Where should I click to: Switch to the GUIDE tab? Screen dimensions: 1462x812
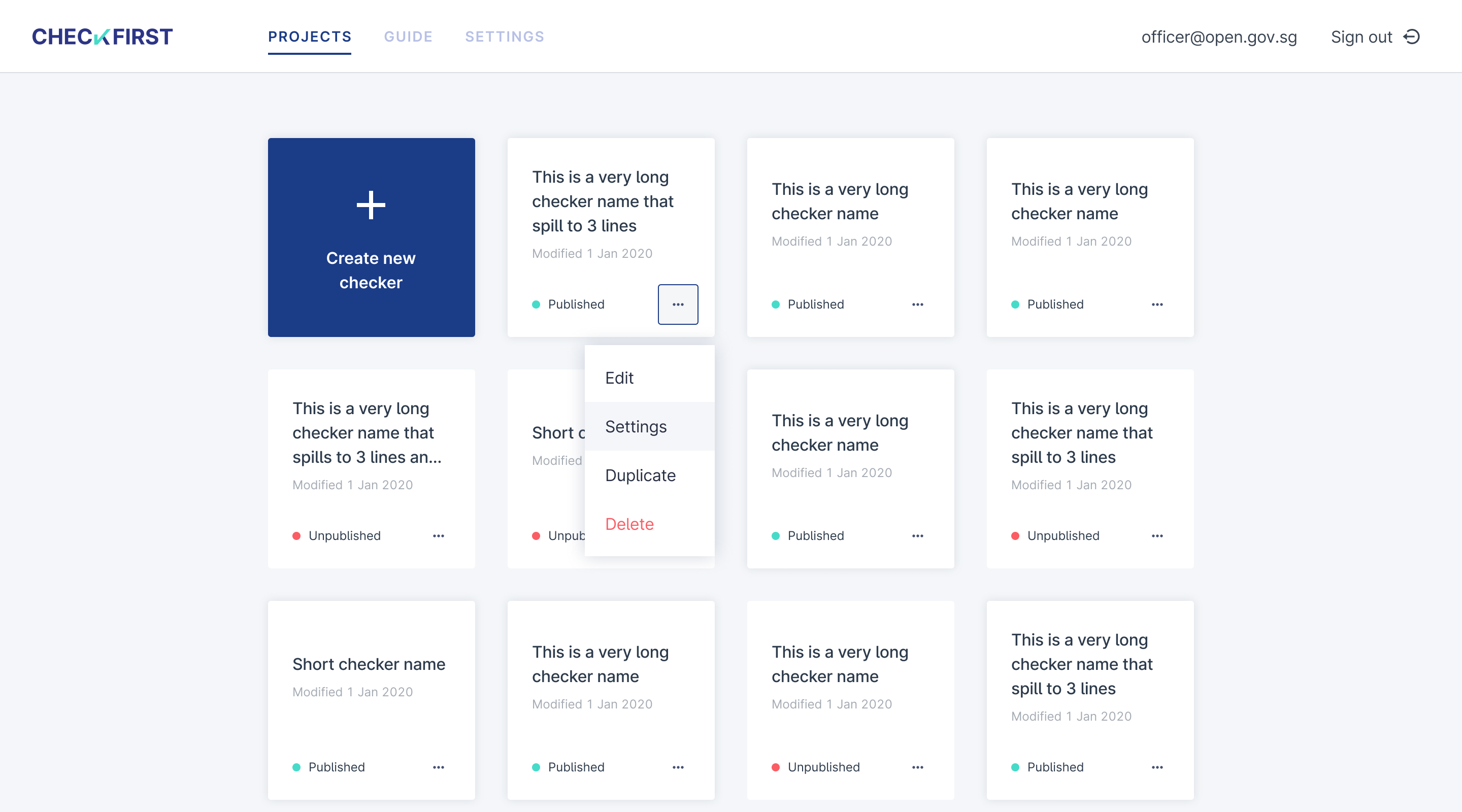[x=408, y=37]
